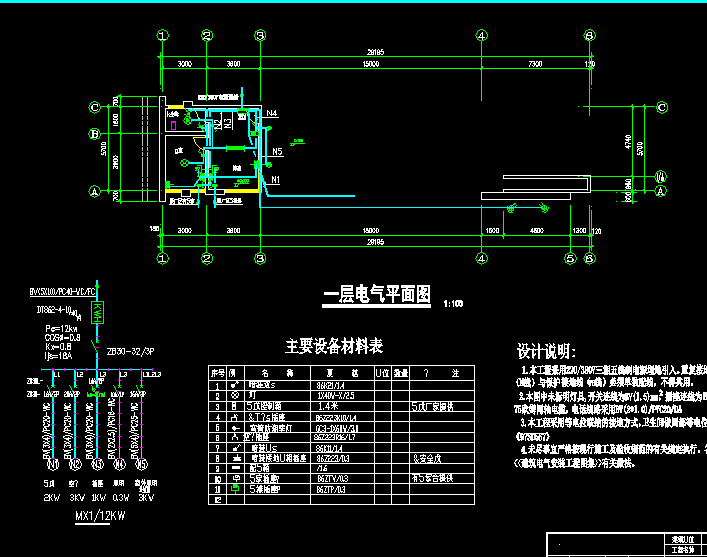Click axis bubble 5 below the plan
This screenshot has width=707, height=557.
point(570,258)
